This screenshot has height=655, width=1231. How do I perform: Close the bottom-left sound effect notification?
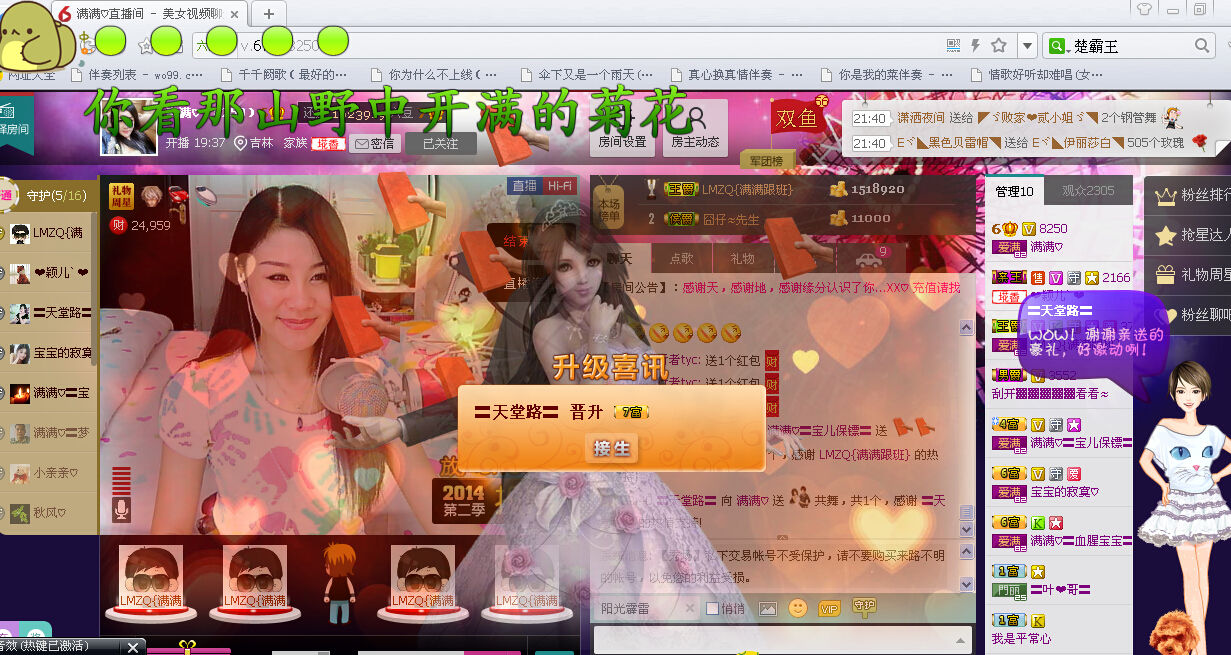click(133, 647)
